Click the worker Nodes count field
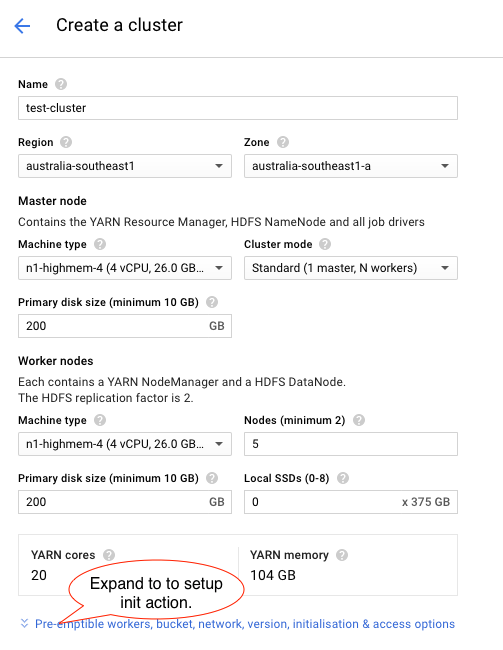The width and height of the screenshot is (503, 650). pos(351,444)
